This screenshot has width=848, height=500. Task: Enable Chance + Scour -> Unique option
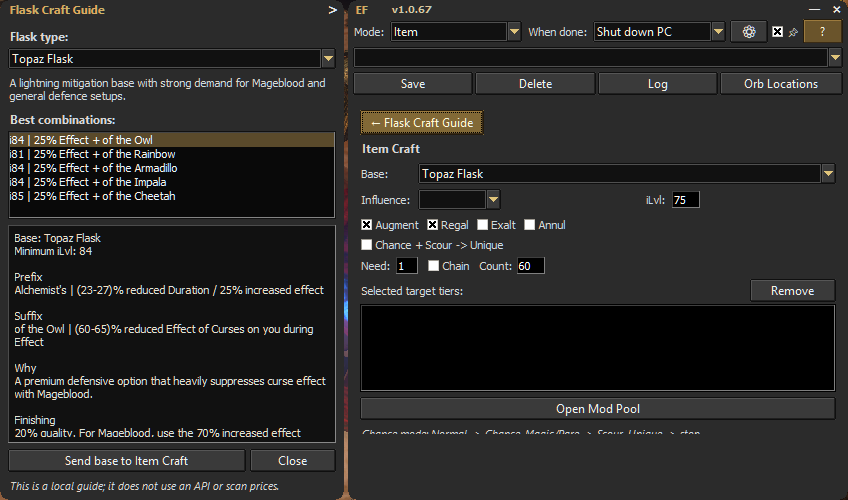click(x=367, y=245)
